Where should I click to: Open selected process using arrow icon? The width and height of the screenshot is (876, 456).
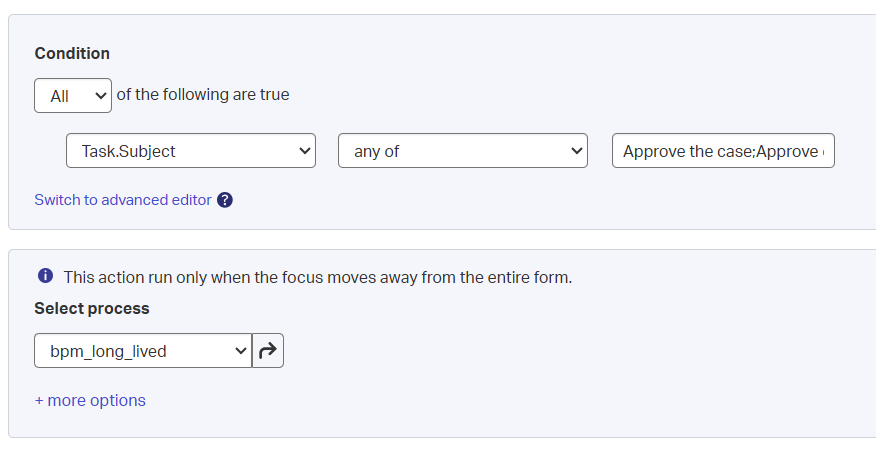(x=268, y=351)
